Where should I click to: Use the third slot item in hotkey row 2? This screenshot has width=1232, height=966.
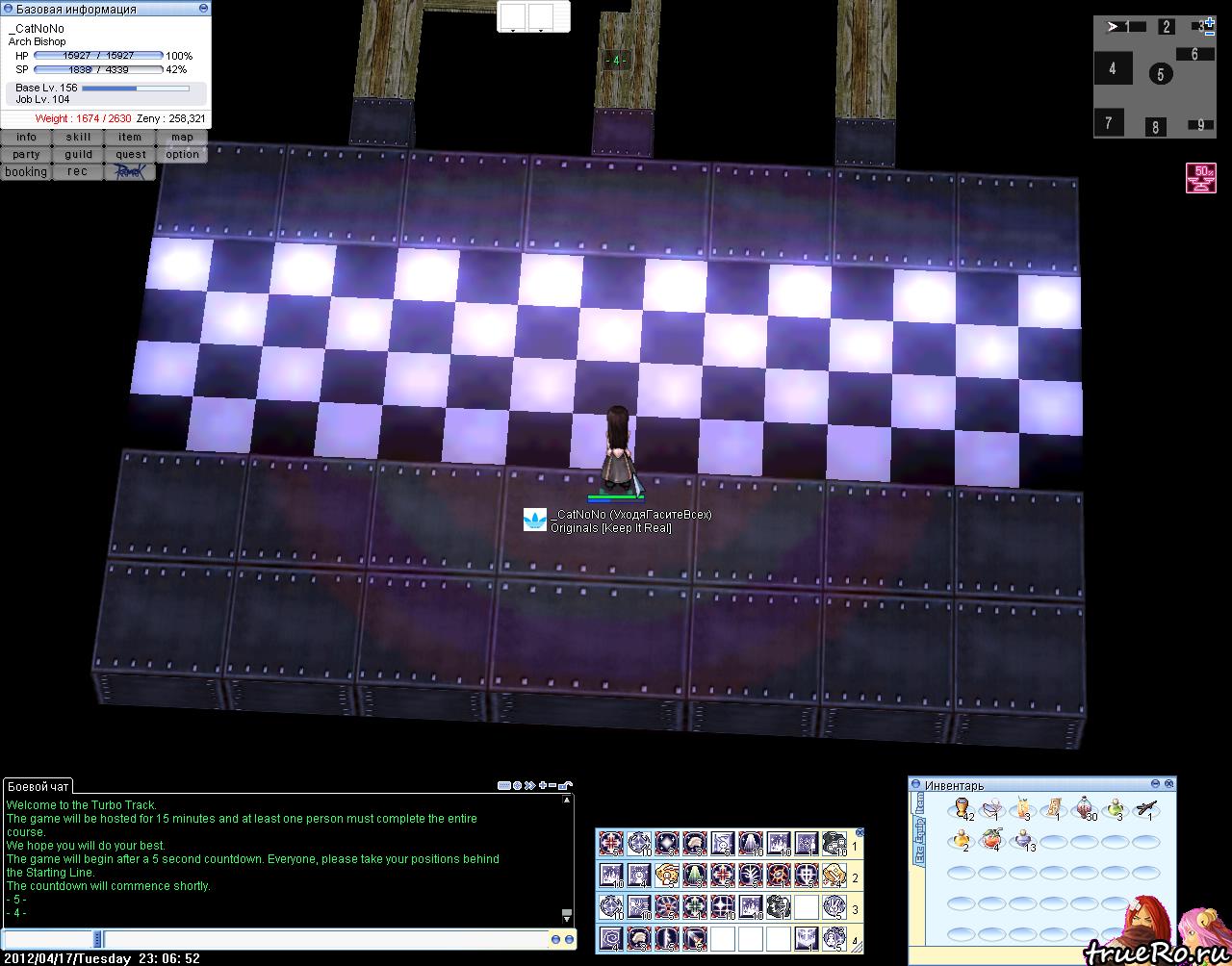(x=667, y=876)
